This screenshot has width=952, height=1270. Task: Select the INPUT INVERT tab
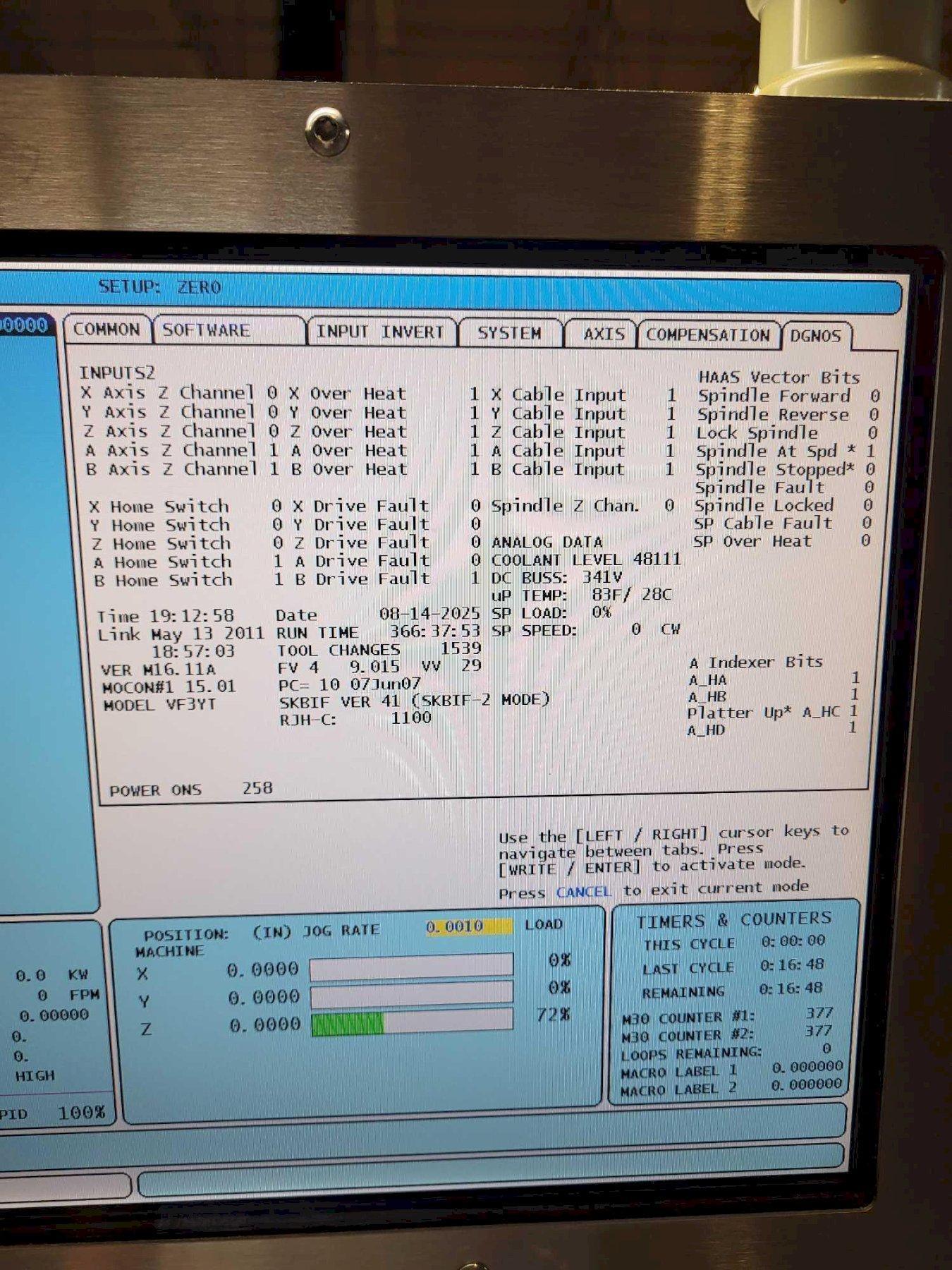point(380,332)
